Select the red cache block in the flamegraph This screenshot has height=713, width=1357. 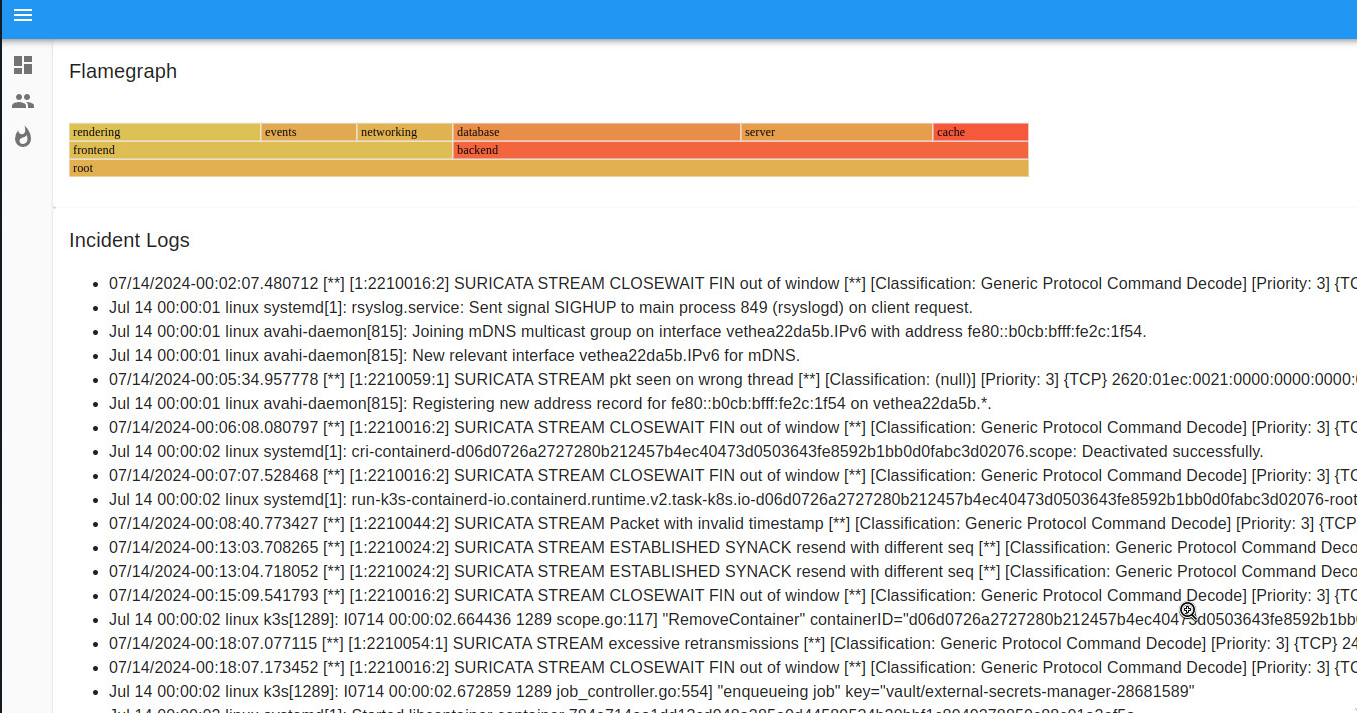pyautogui.click(x=979, y=131)
